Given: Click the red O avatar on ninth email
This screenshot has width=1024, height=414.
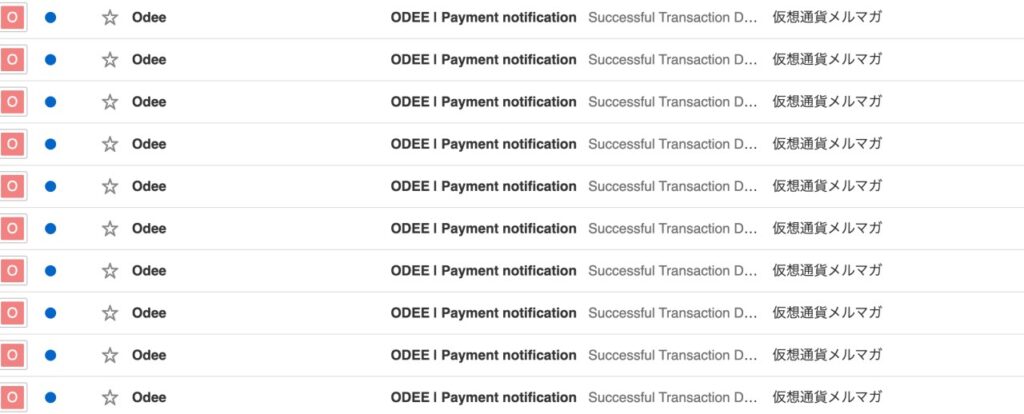Looking at the screenshot, I should pos(12,355).
